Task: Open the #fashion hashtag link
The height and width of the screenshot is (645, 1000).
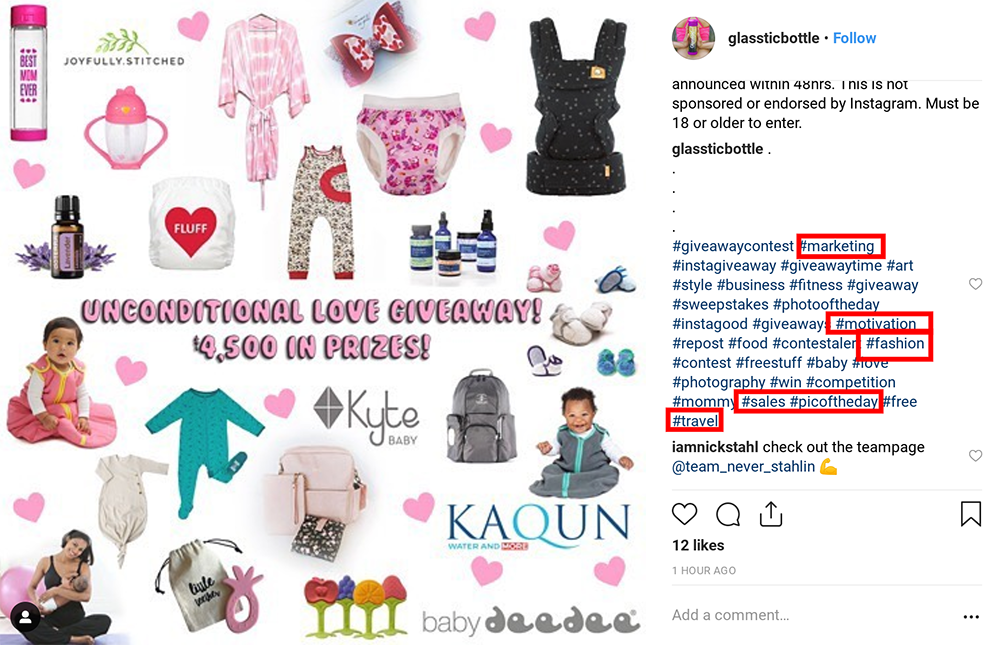Action: click(895, 343)
